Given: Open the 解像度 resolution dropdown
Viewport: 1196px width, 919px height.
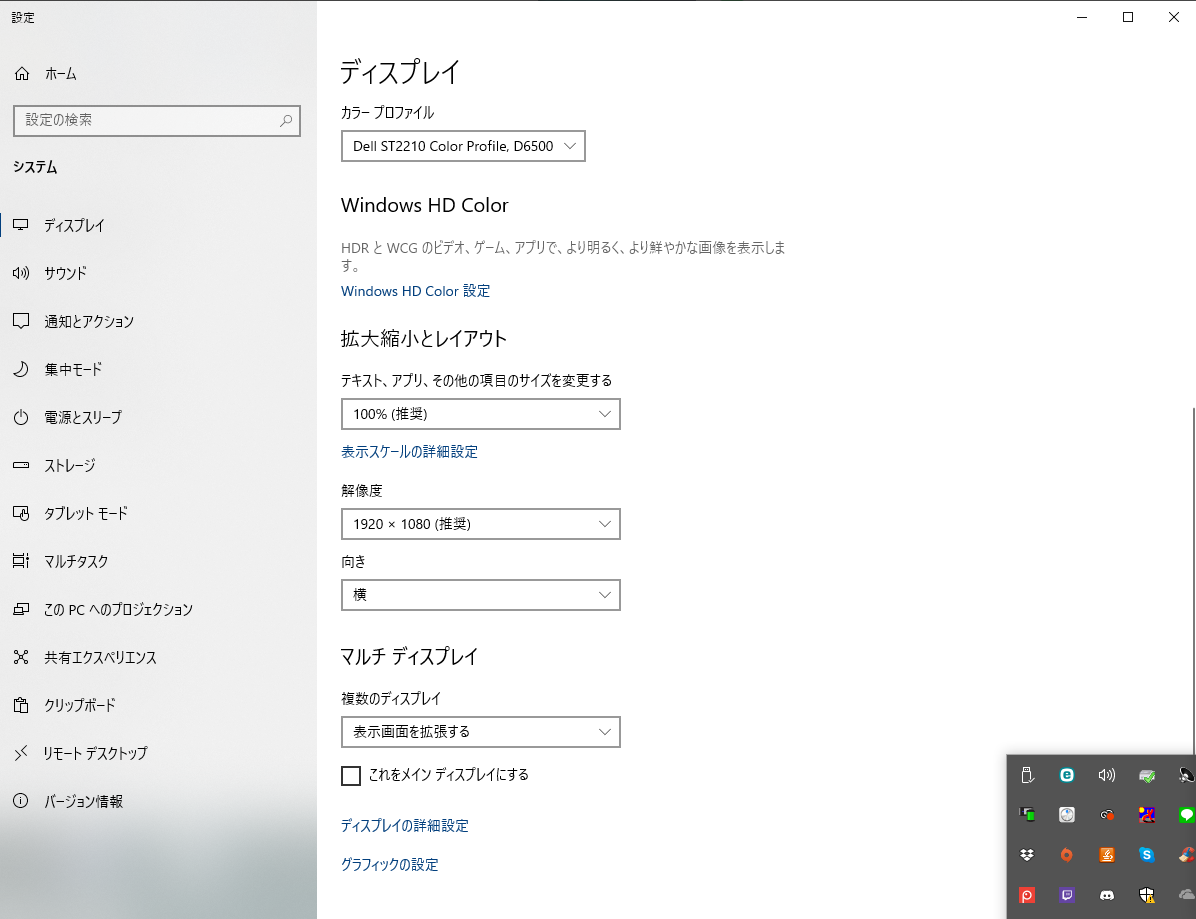Looking at the screenshot, I should (x=480, y=524).
